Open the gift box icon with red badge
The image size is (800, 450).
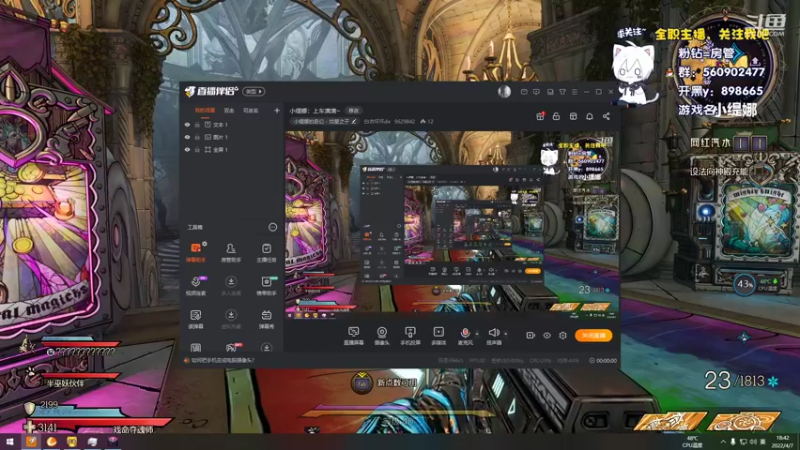click(x=540, y=116)
